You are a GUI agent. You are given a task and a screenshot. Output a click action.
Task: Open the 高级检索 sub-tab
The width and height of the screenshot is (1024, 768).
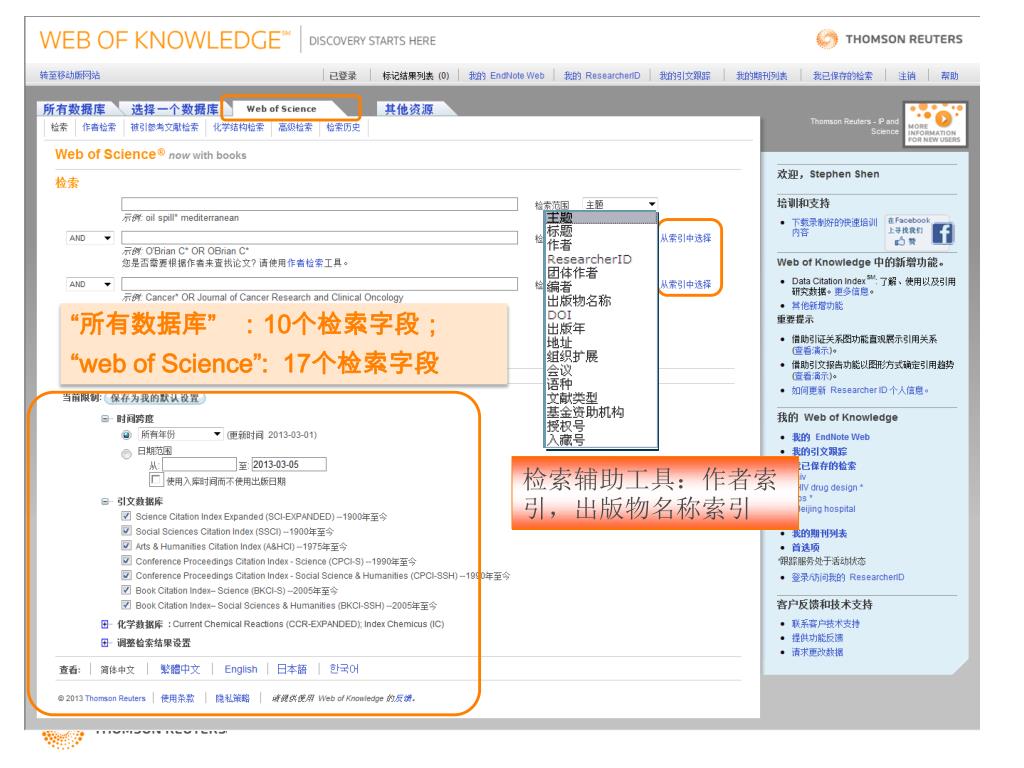(x=295, y=127)
